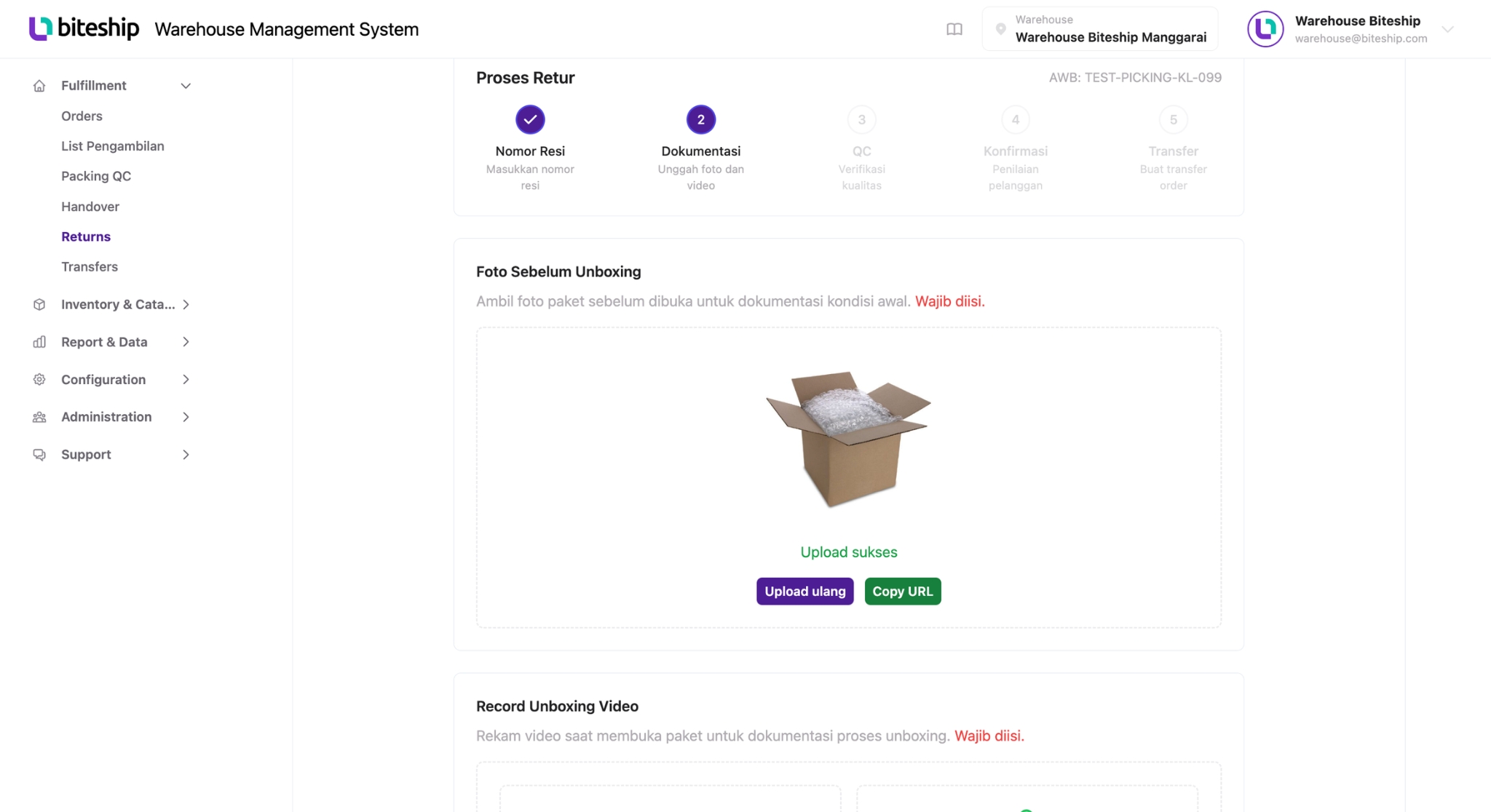This screenshot has width=1491, height=812.
Task: Click the Fulfillment home icon
Action: click(39, 86)
